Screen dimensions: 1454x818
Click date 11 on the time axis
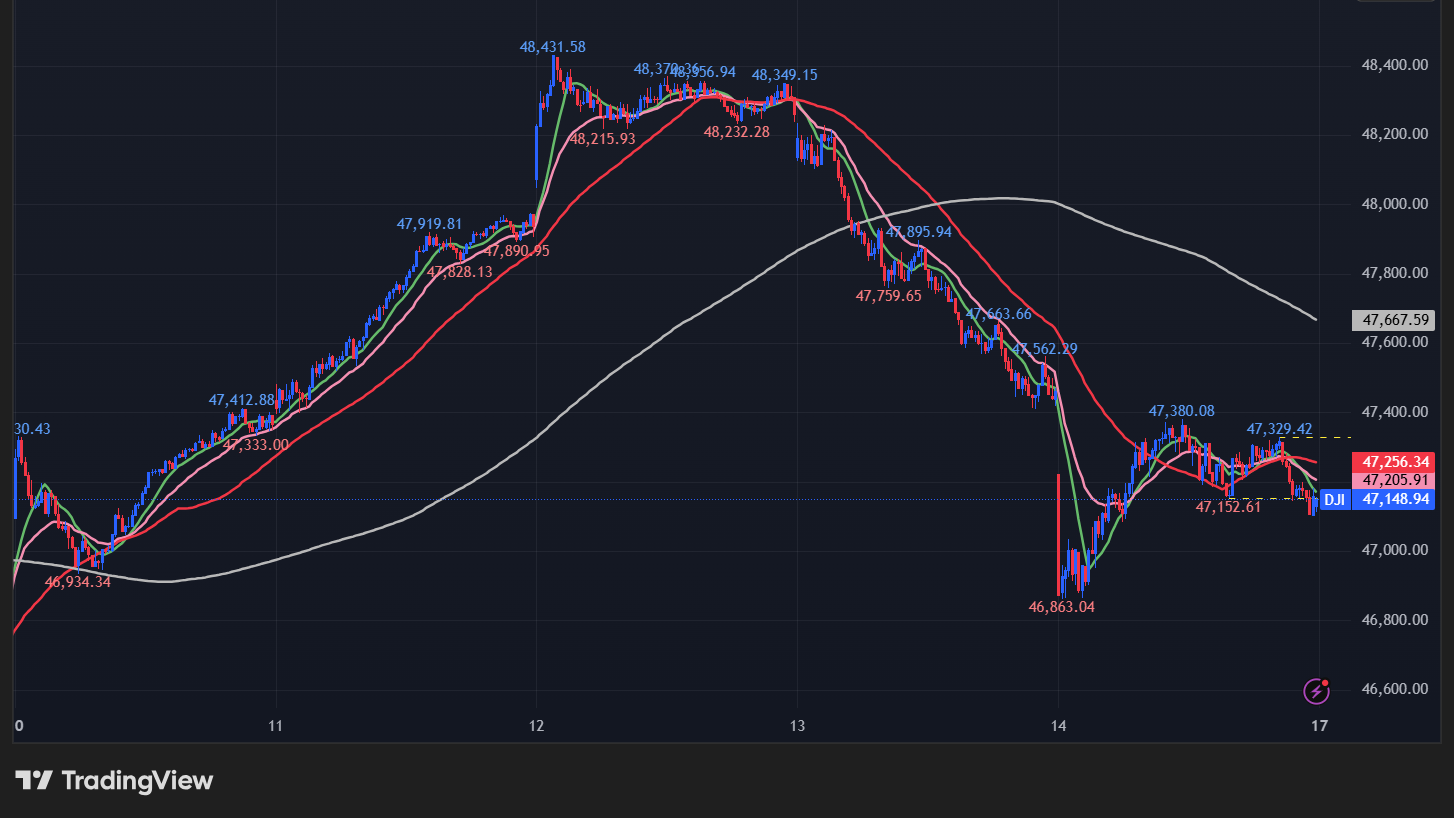tap(276, 725)
